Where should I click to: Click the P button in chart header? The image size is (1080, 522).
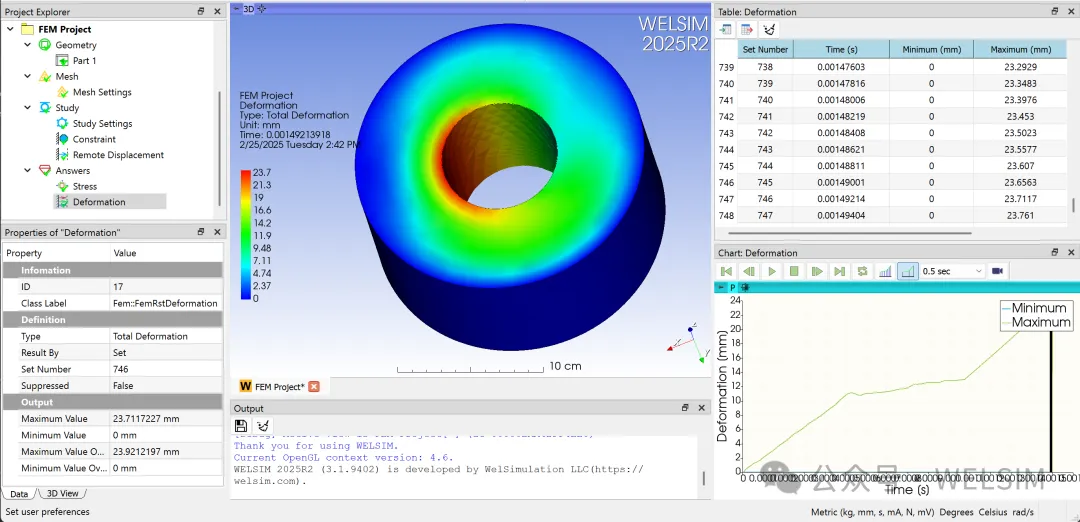(733, 287)
